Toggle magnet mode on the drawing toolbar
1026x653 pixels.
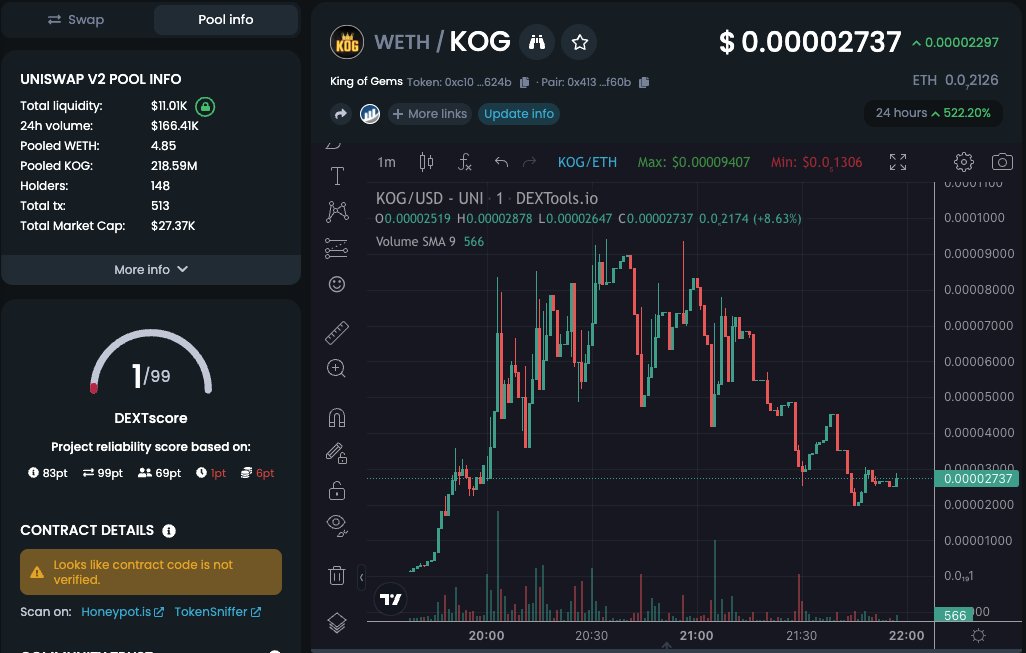point(336,416)
